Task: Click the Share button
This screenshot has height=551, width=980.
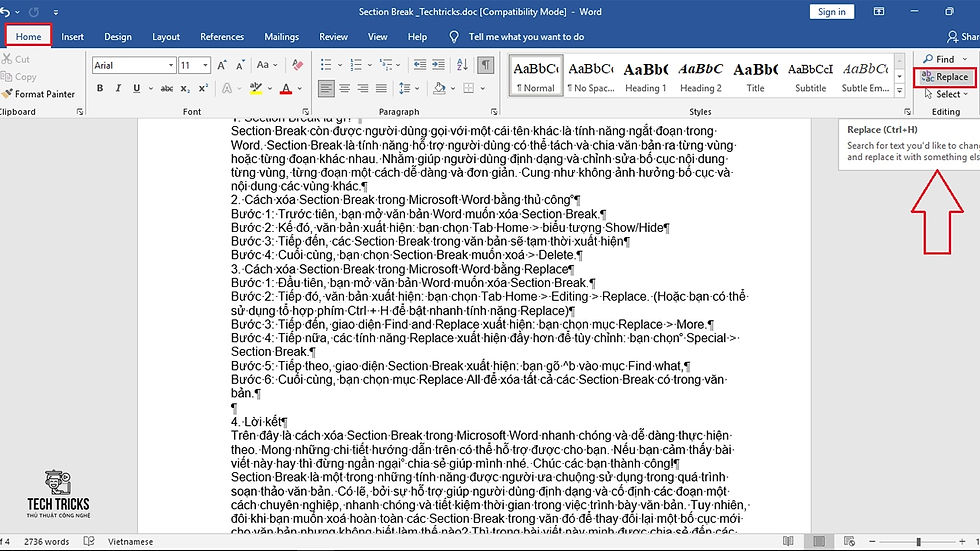Action: (x=962, y=37)
